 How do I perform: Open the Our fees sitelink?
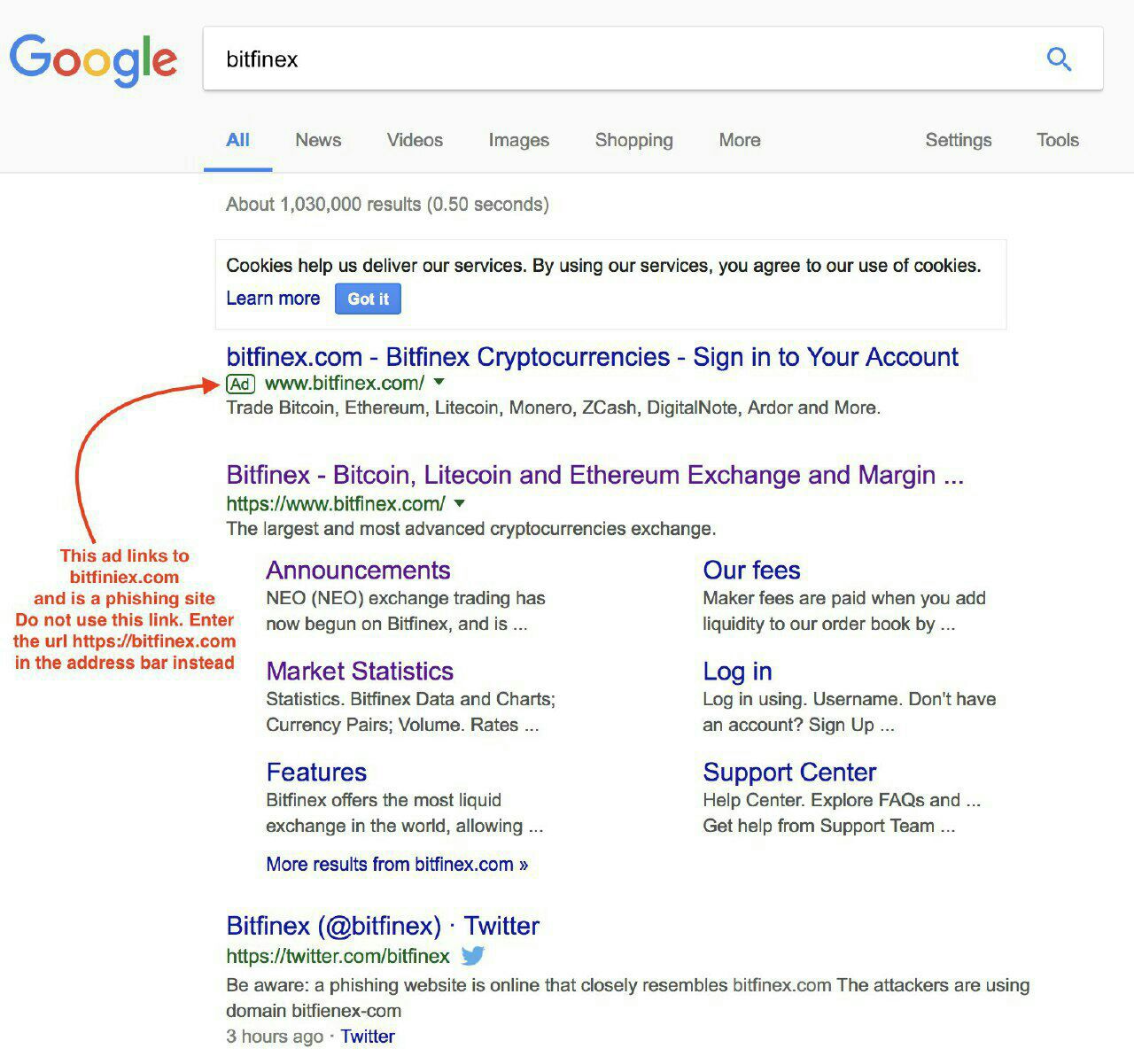751,571
